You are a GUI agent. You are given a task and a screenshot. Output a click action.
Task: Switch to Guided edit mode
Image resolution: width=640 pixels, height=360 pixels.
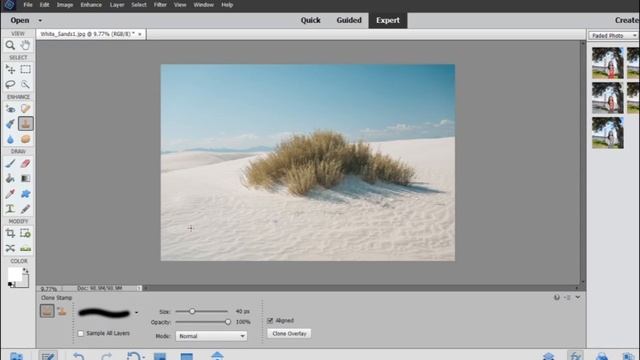coord(349,20)
